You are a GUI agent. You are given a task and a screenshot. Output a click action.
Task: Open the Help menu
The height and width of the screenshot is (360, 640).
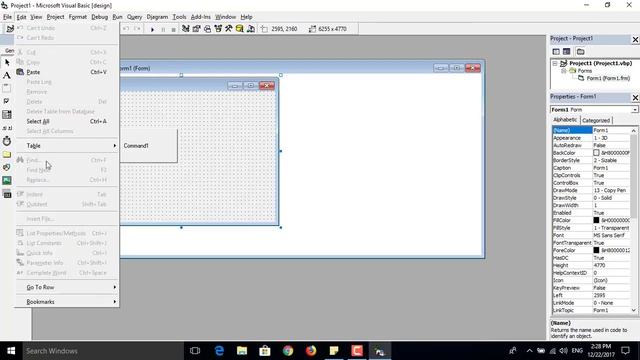(x=246, y=17)
